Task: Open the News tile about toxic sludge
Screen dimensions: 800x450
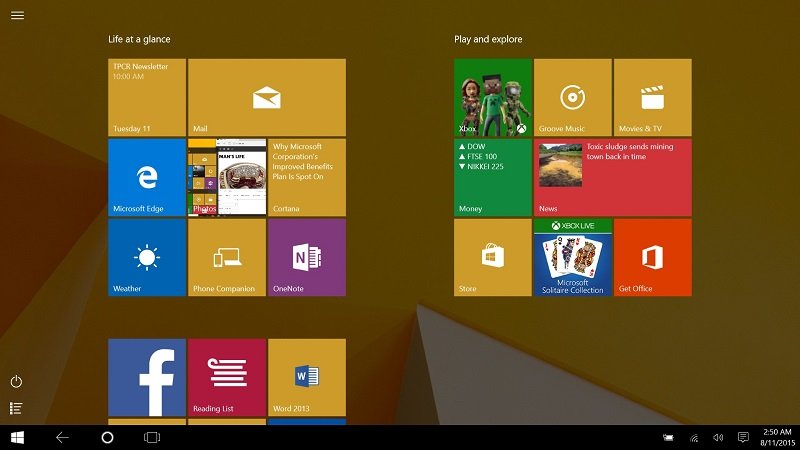Action: [613, 177]
